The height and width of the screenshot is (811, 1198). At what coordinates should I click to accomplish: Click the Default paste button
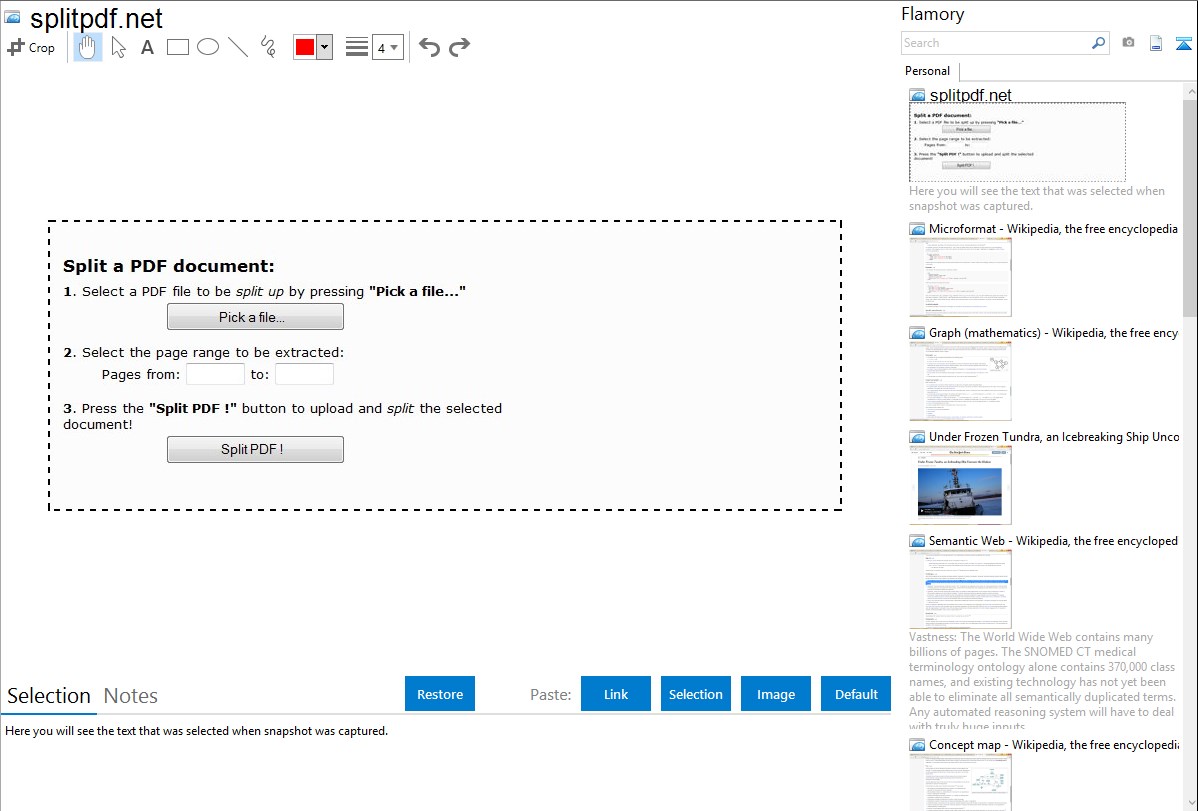856,694
